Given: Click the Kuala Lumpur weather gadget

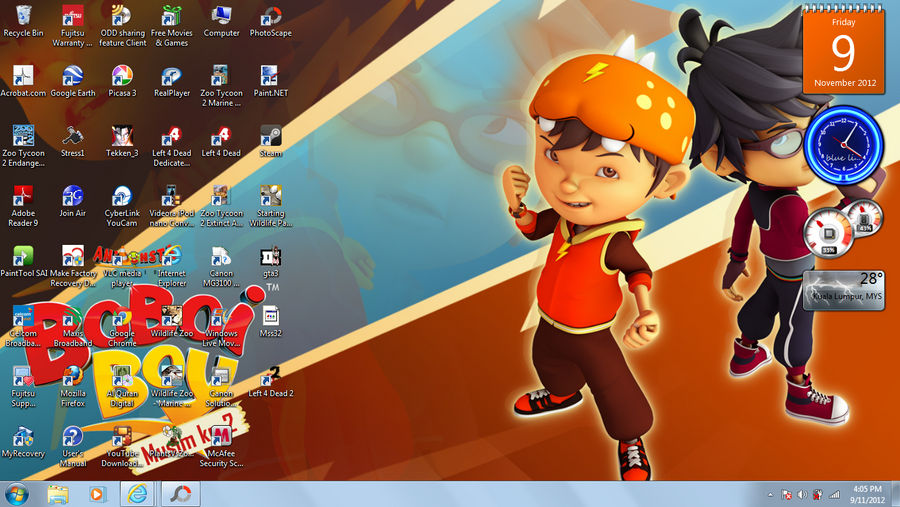Looking at the screenshot, I should point(844,291).
